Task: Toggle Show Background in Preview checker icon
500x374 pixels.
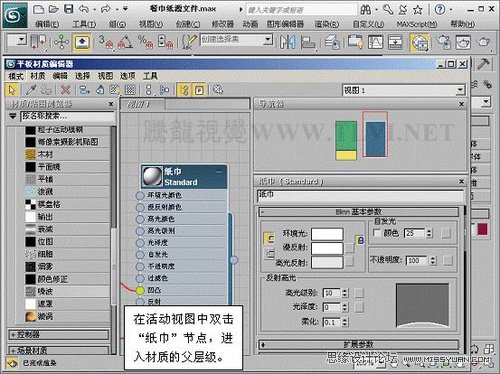Action: [130, 90]
